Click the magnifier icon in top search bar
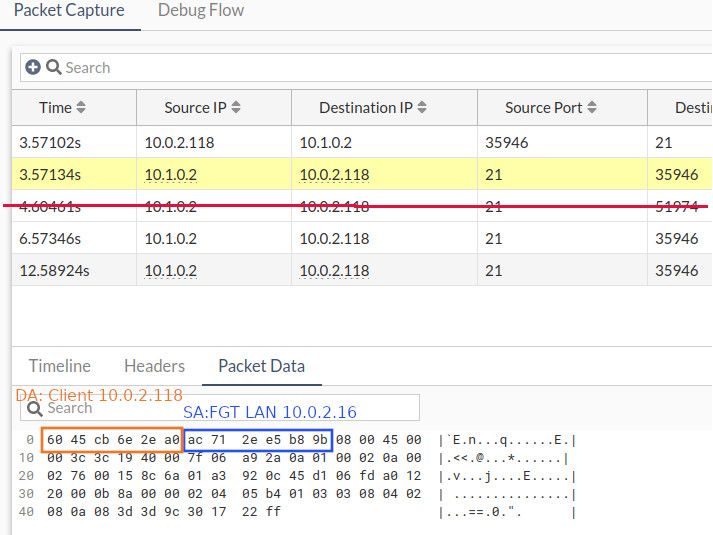Viewport: 713px width, 535px height. pos(54,67)
